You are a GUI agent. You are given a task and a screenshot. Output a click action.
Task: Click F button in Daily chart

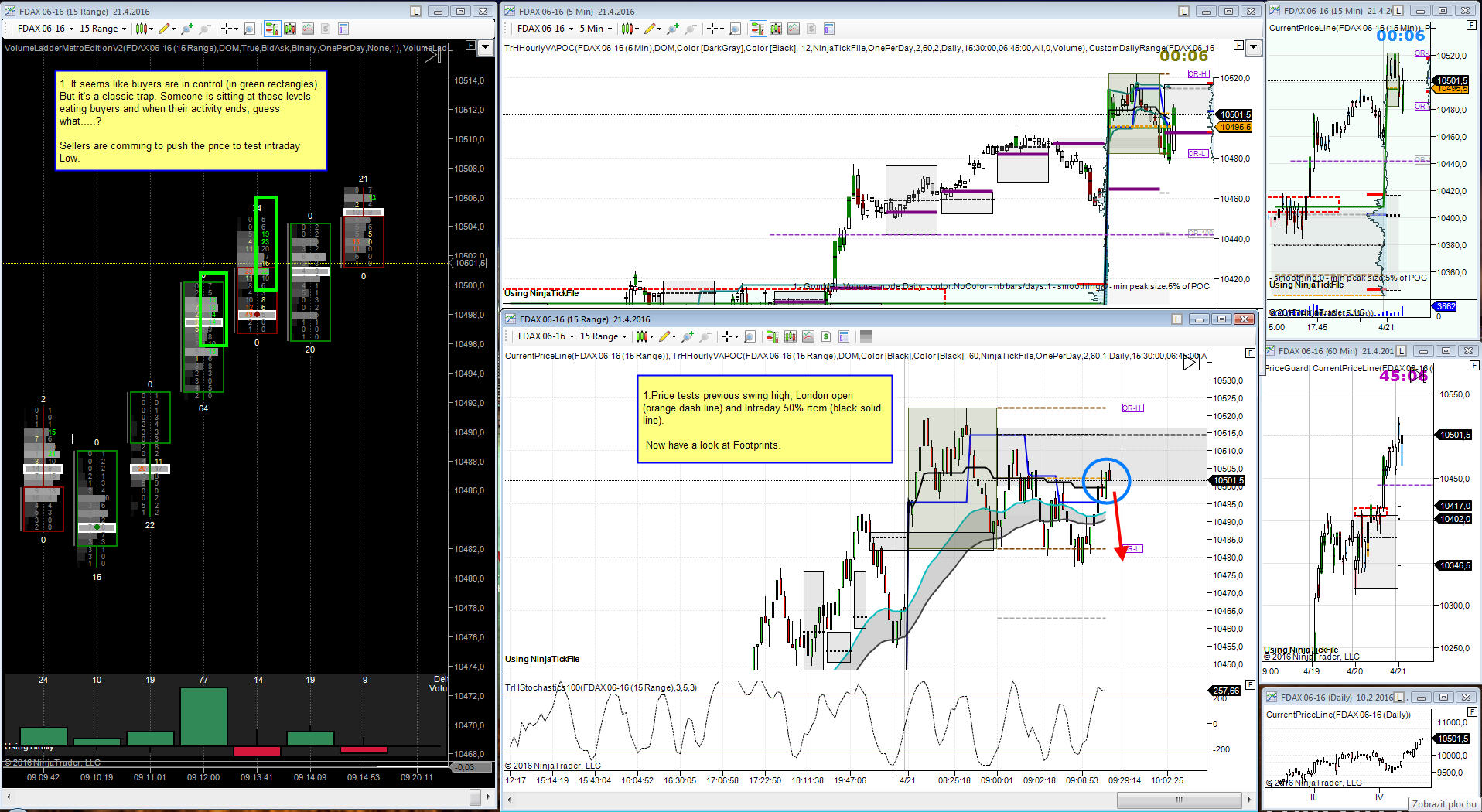pos(1471,711)
